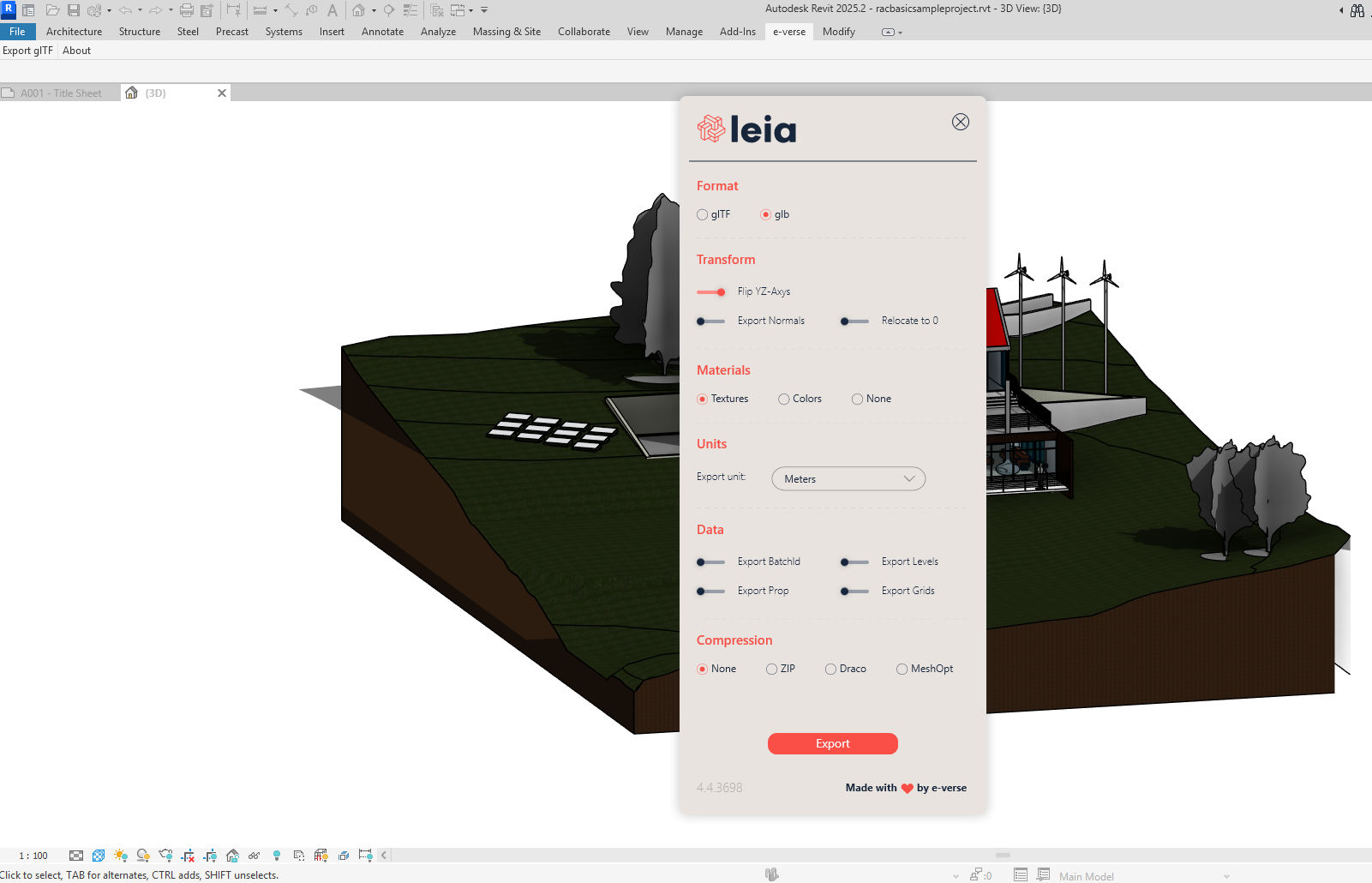Toggle the Relocate to 0 switch

coord(854,321)
